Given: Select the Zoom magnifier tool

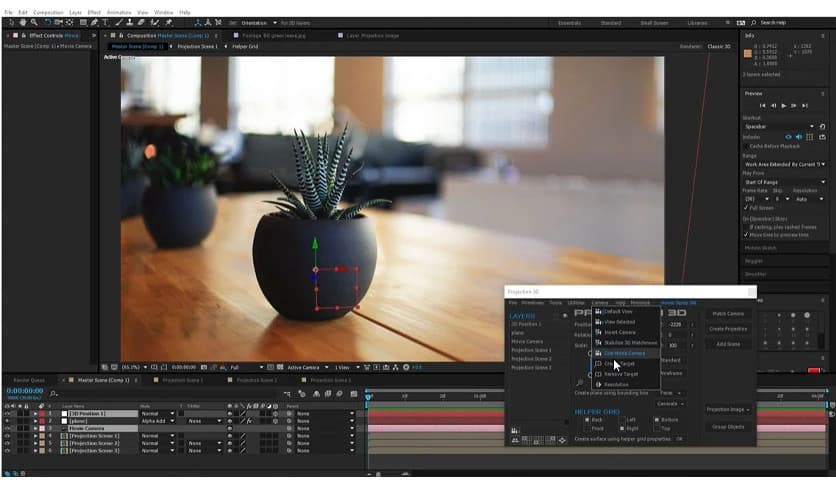Looking at the screenshot, I should [x=34, y=23].
